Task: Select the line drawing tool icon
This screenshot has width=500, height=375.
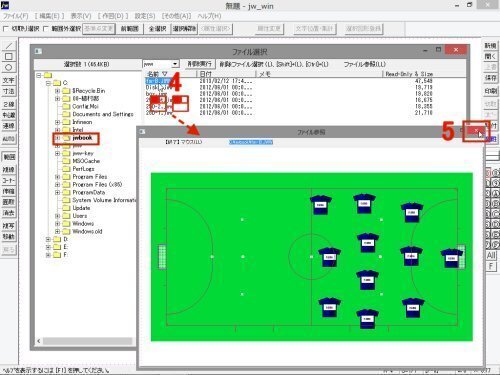Action: tap(9, 46)
